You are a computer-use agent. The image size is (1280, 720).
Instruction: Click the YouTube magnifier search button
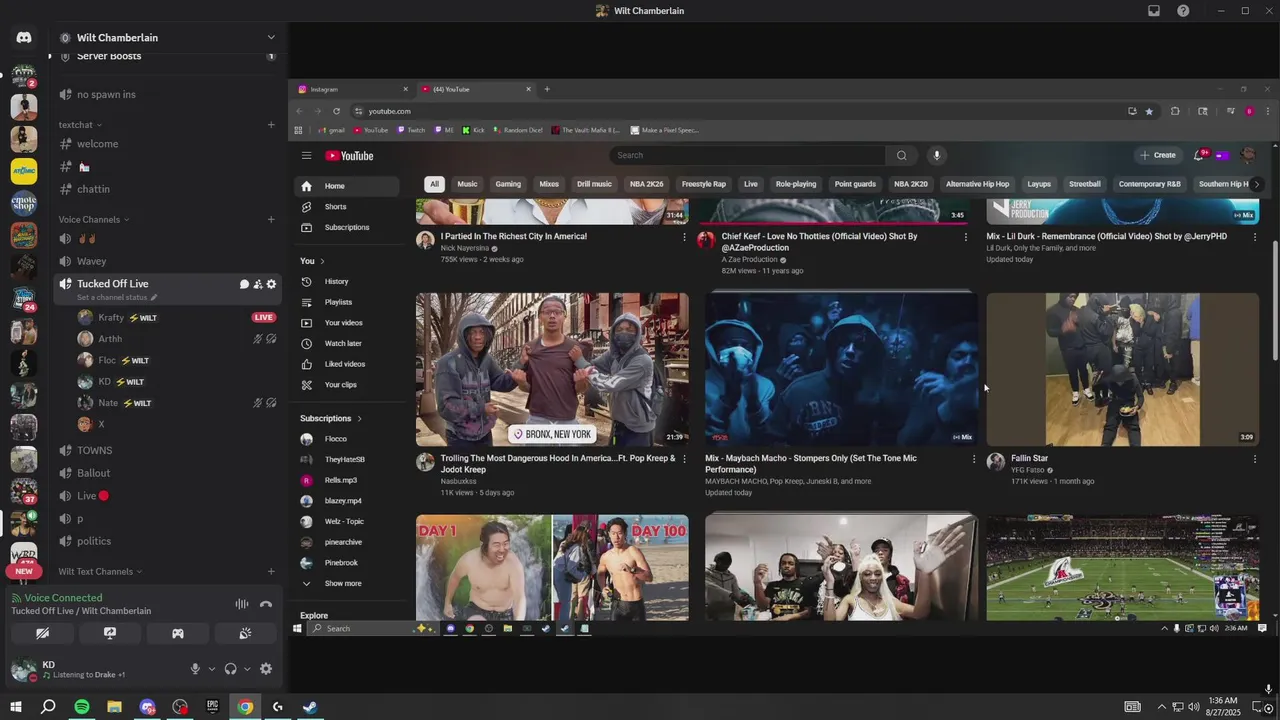(x=901, y=155)
